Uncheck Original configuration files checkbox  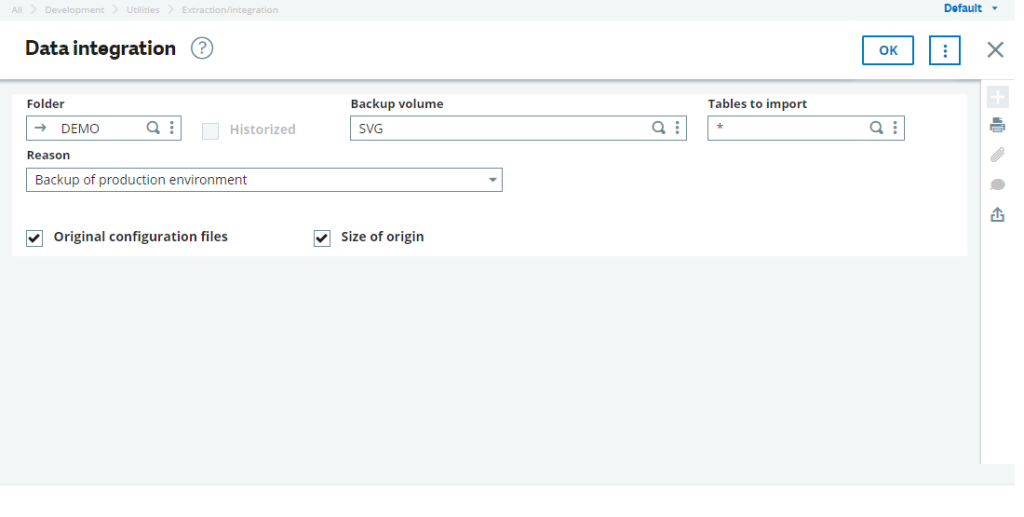[x=35, y=238]
